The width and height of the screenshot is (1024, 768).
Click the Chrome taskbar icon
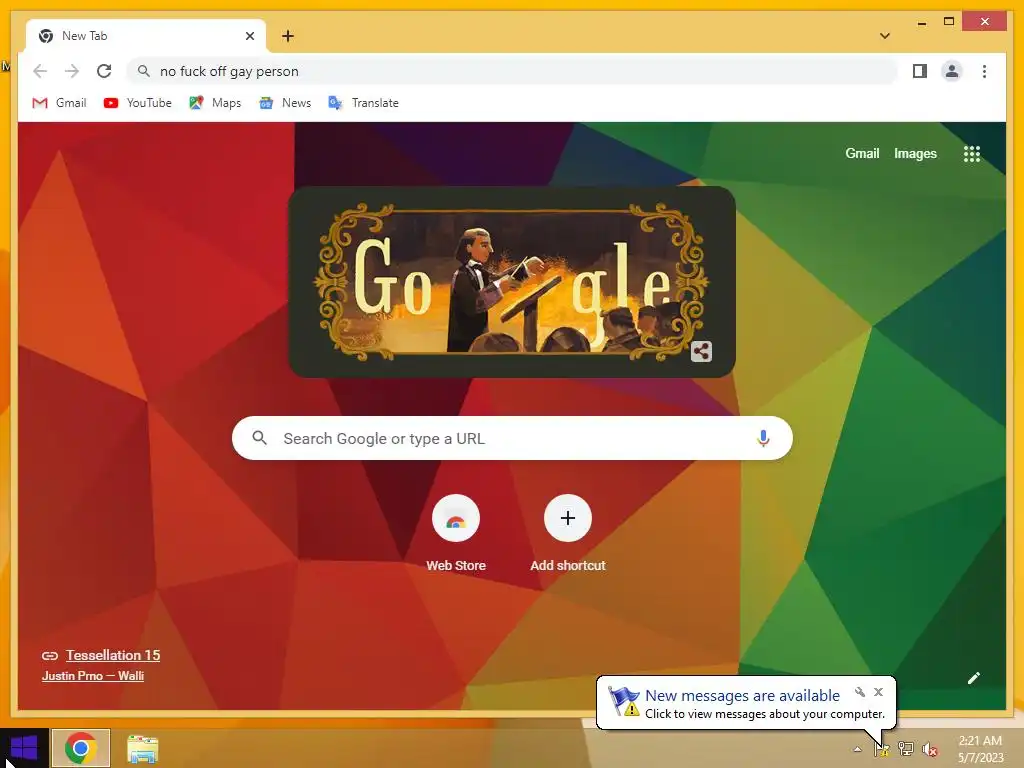(81, 748)
